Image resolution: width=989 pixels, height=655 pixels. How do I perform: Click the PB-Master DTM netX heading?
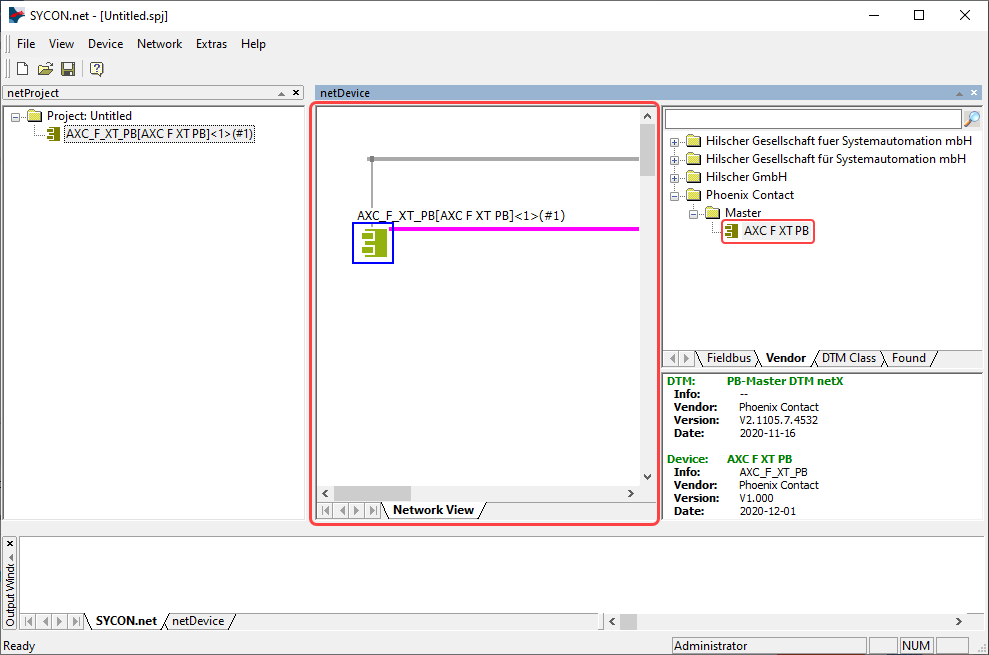(785, 381)
